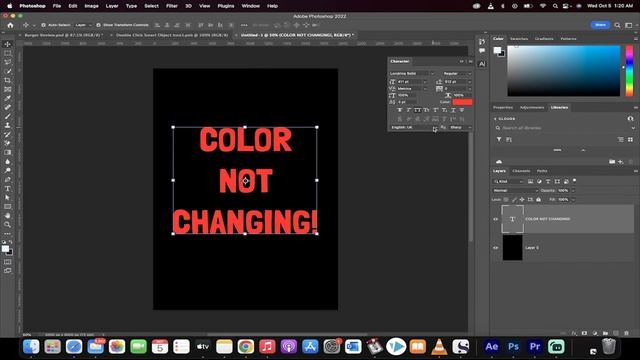Click the rainbow hue slider

(629, 71)
